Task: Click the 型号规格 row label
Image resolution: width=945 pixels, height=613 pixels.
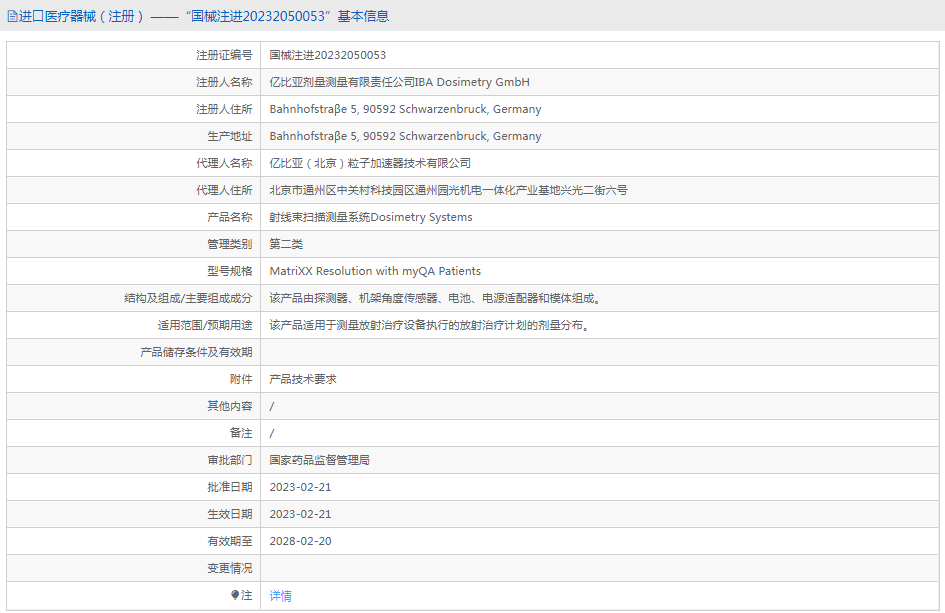Action: click(x=230, y=271)
